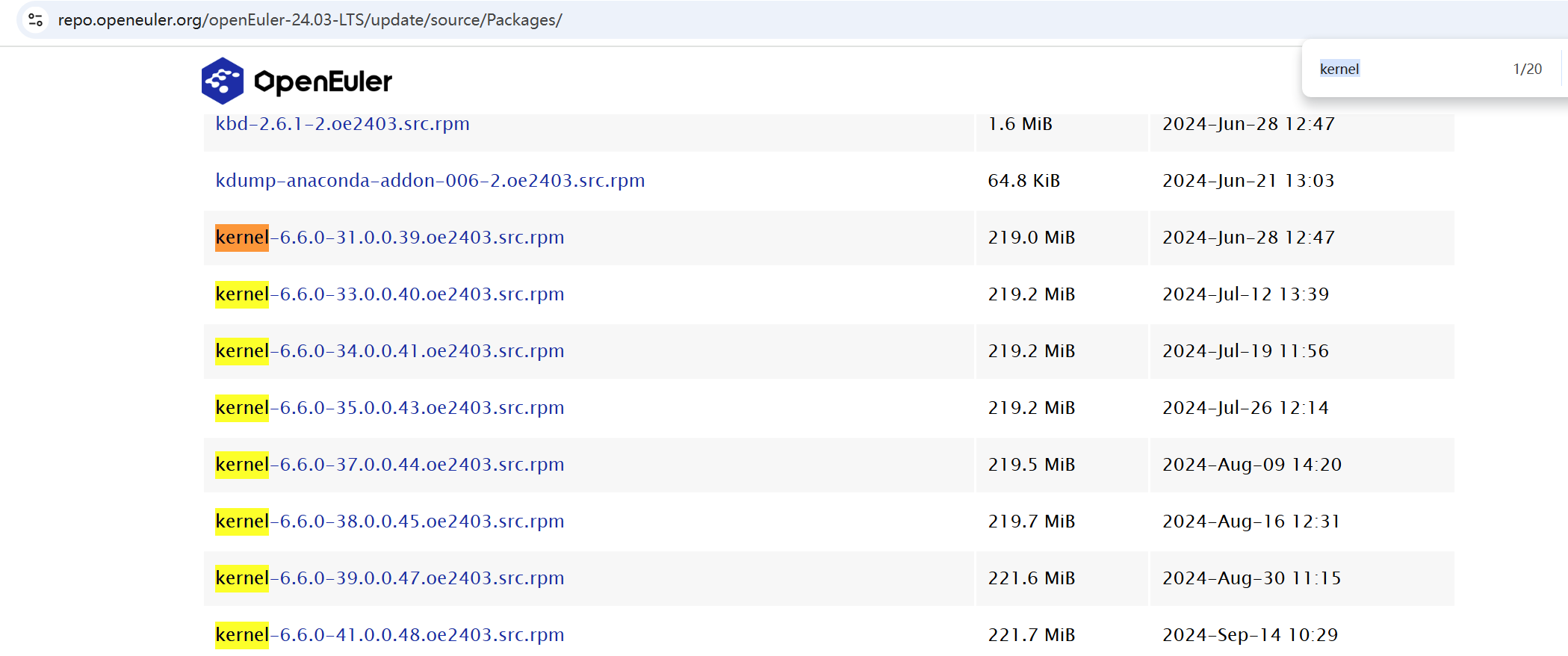Click the 2024-Aug-09 14:20 date cell
Screen dimensions: 1568x656
click(1251, 465)
